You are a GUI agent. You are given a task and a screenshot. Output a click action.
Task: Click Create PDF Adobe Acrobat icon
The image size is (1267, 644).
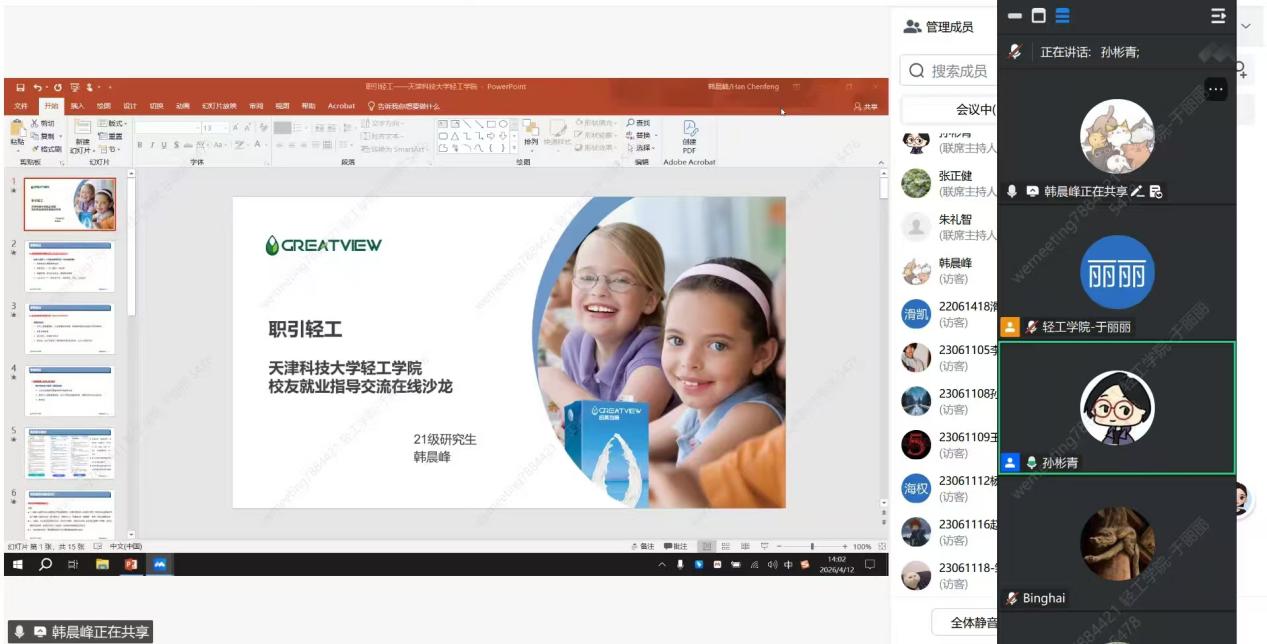pos(689,135)
